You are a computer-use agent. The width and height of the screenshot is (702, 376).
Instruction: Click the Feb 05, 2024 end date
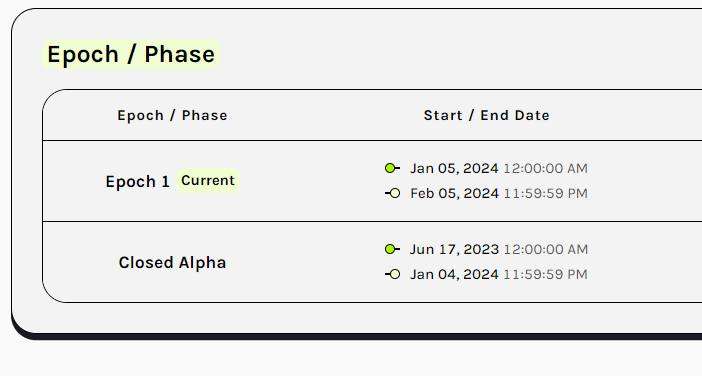[x=454, y=193]
